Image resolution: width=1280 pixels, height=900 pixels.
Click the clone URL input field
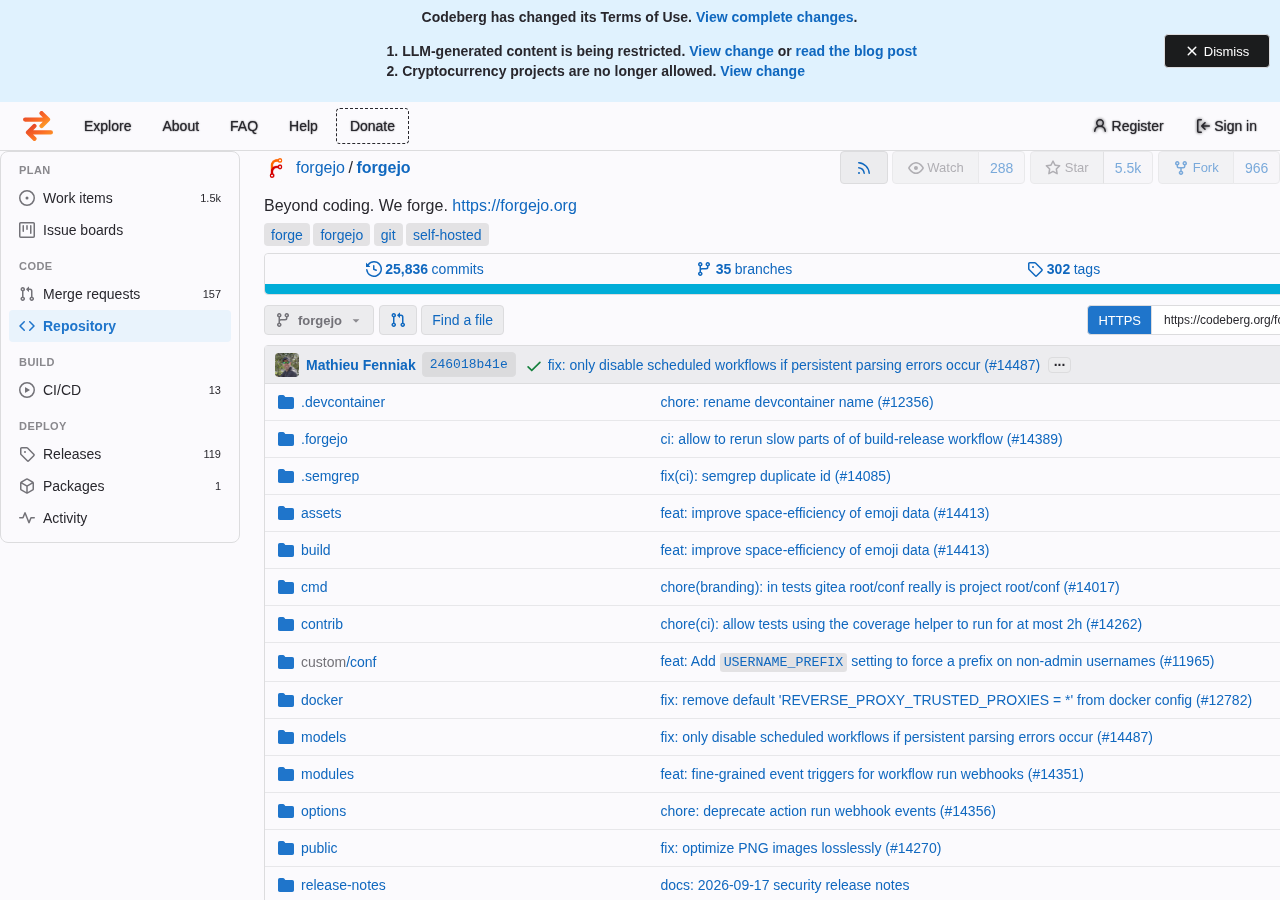(x=1216, y=320)
